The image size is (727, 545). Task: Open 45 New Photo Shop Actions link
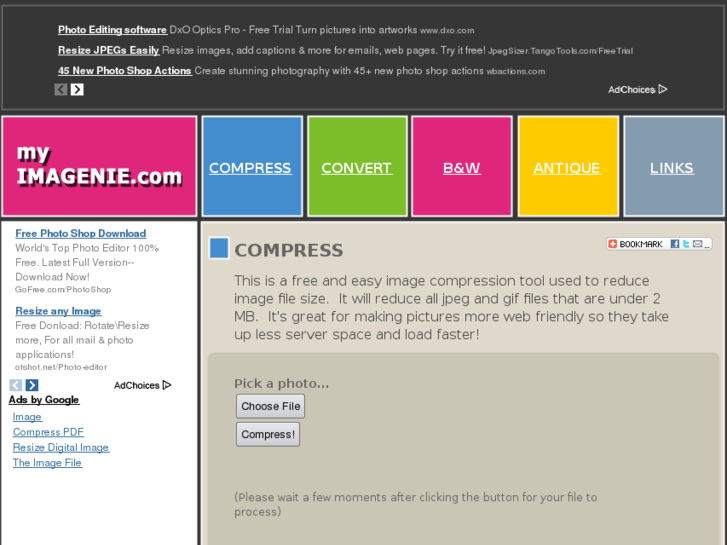point(125,71)
